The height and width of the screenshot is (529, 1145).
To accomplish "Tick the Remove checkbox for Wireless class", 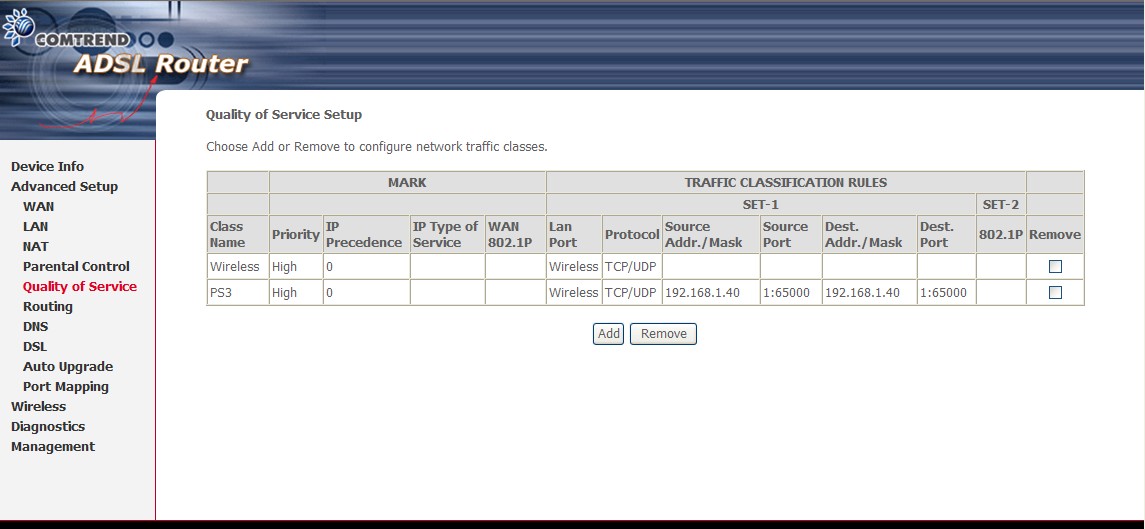I will click(x=1055, y=267).
